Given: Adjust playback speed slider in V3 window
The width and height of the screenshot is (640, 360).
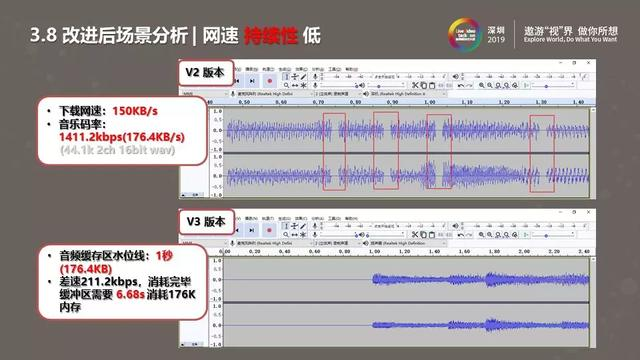Looking at the screenshot, I should point(553,235).
